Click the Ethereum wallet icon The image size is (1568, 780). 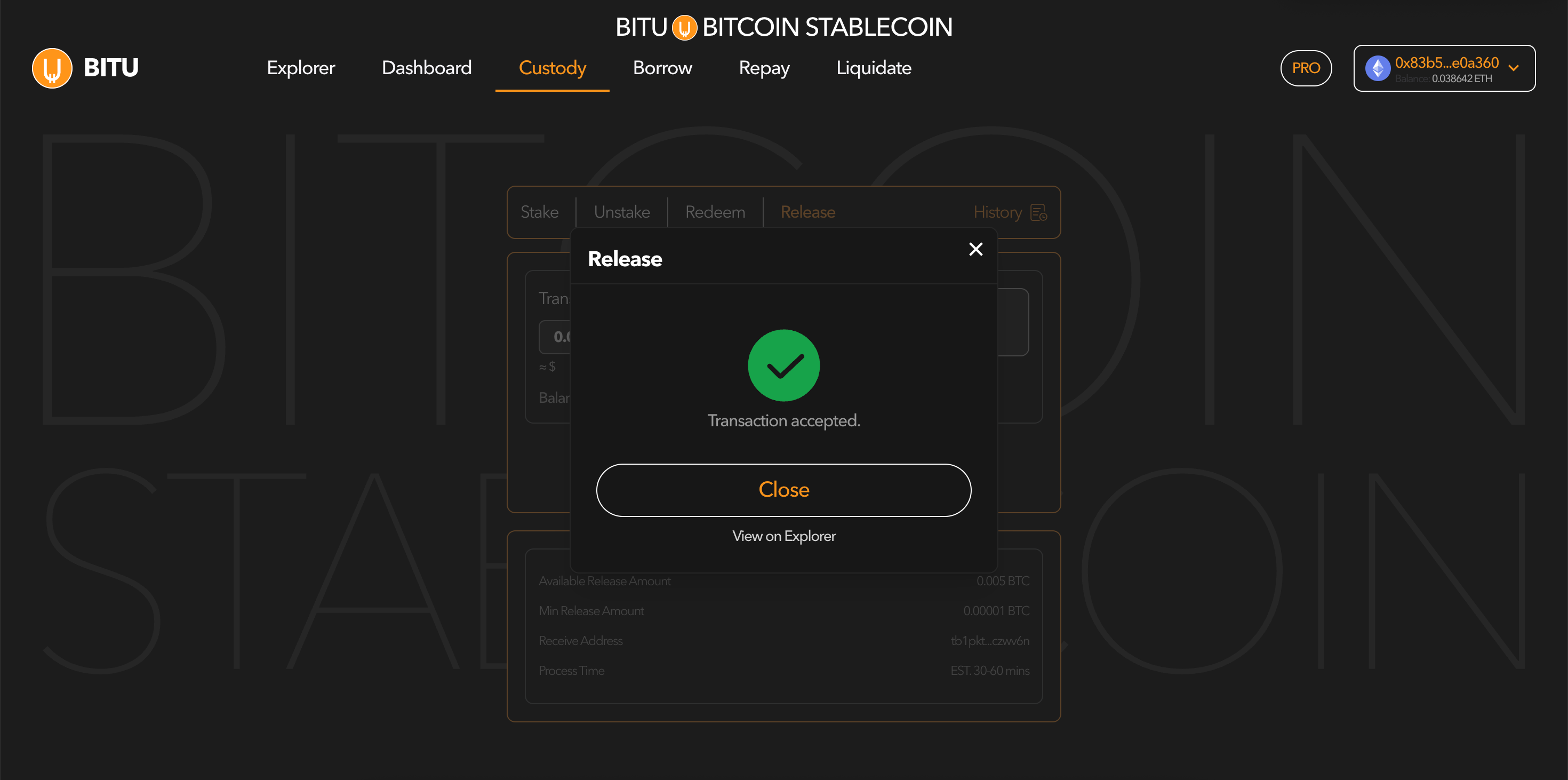(1378, 68)
